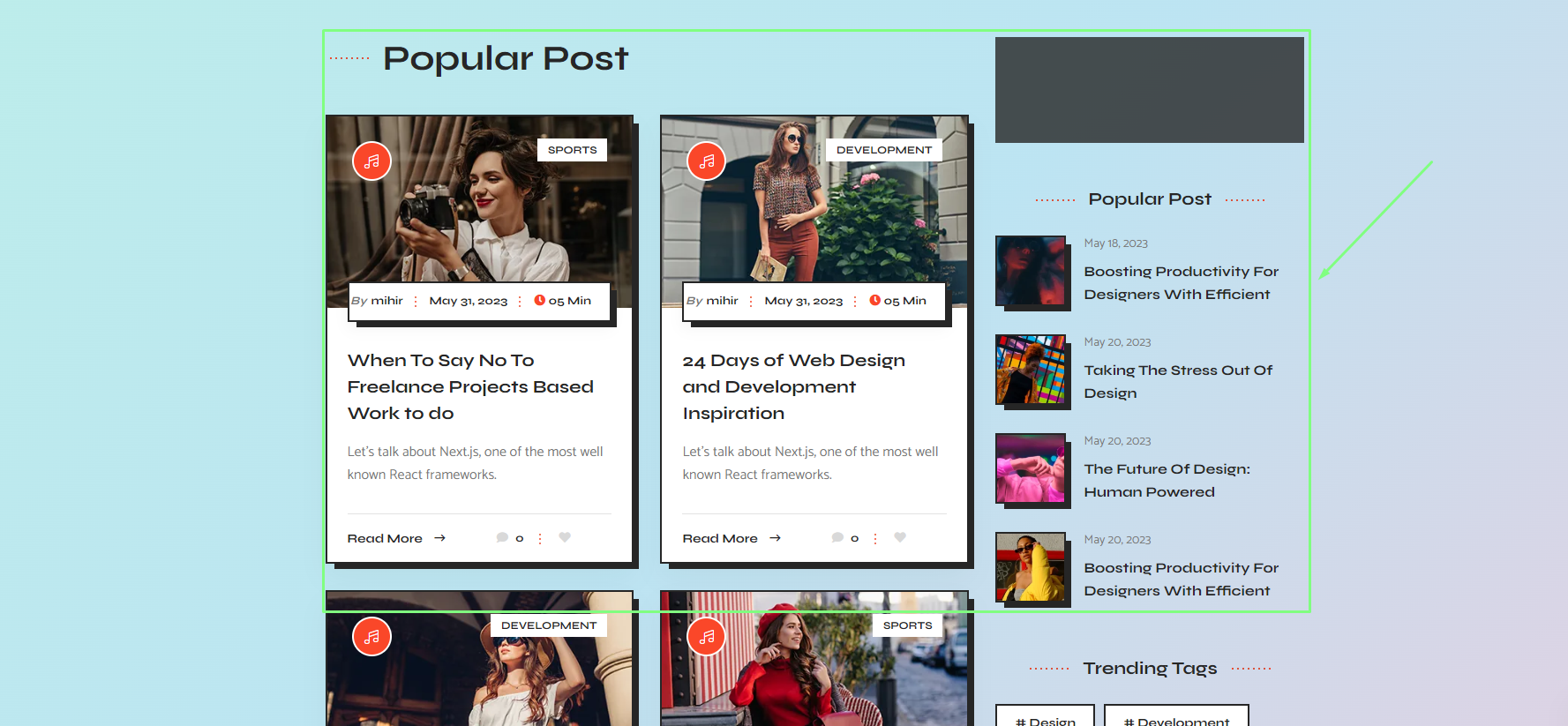Open thumbnail beside 'The Future Of Design'
This screenshot has height=726, width=1568.
click(x=1031, y=468)
